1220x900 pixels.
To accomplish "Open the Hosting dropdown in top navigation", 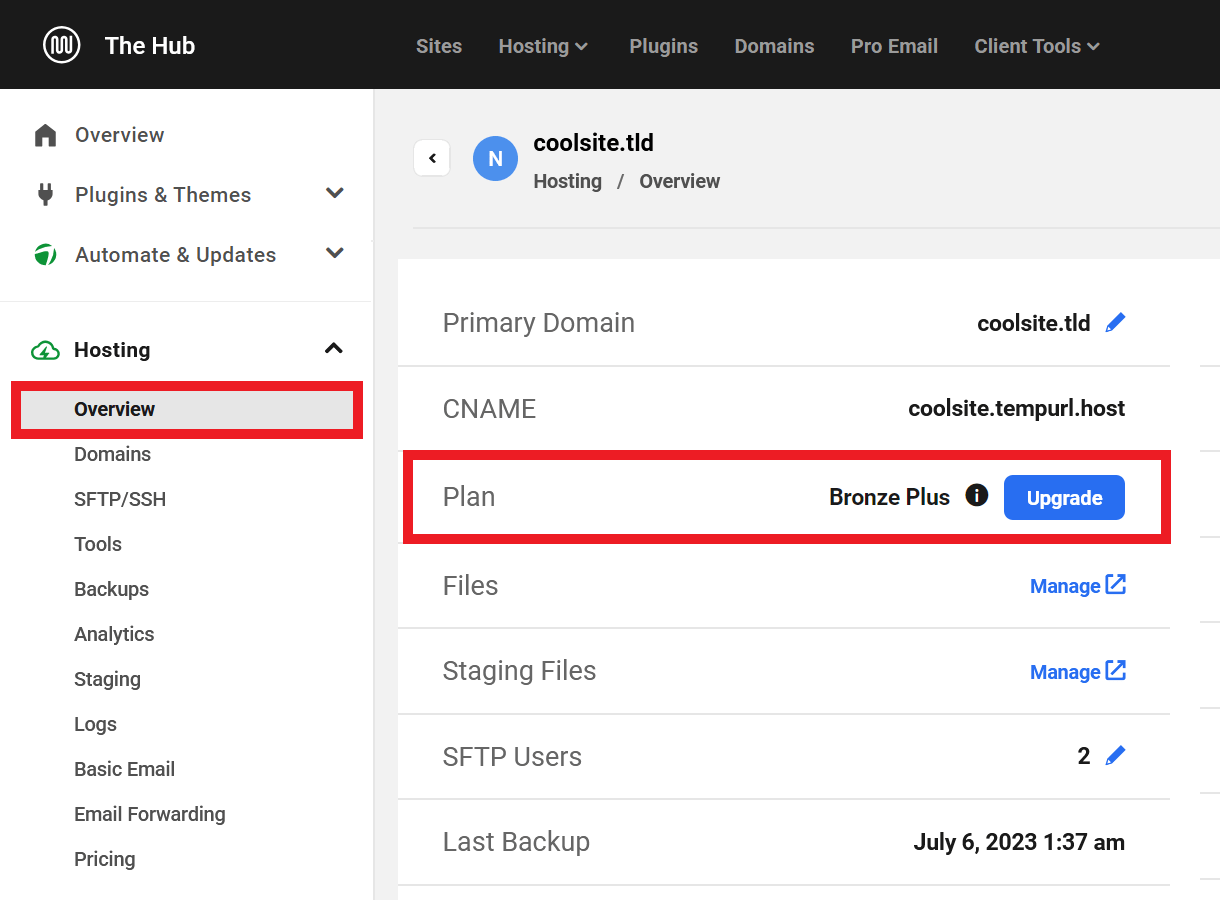I will (x=544, y=46).
